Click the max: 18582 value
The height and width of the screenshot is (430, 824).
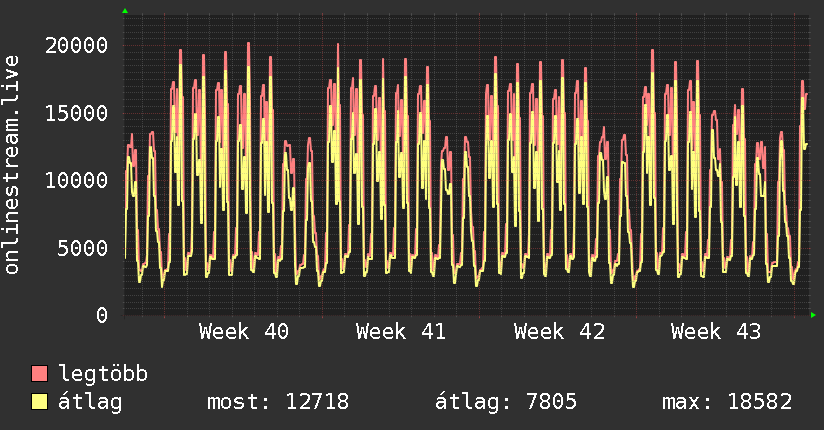tap(727, 402)
